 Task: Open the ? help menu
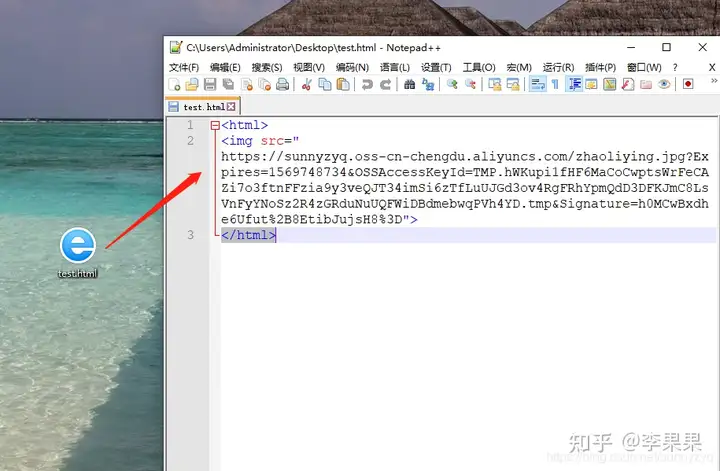pyautogui.click(x=675, y=67)
